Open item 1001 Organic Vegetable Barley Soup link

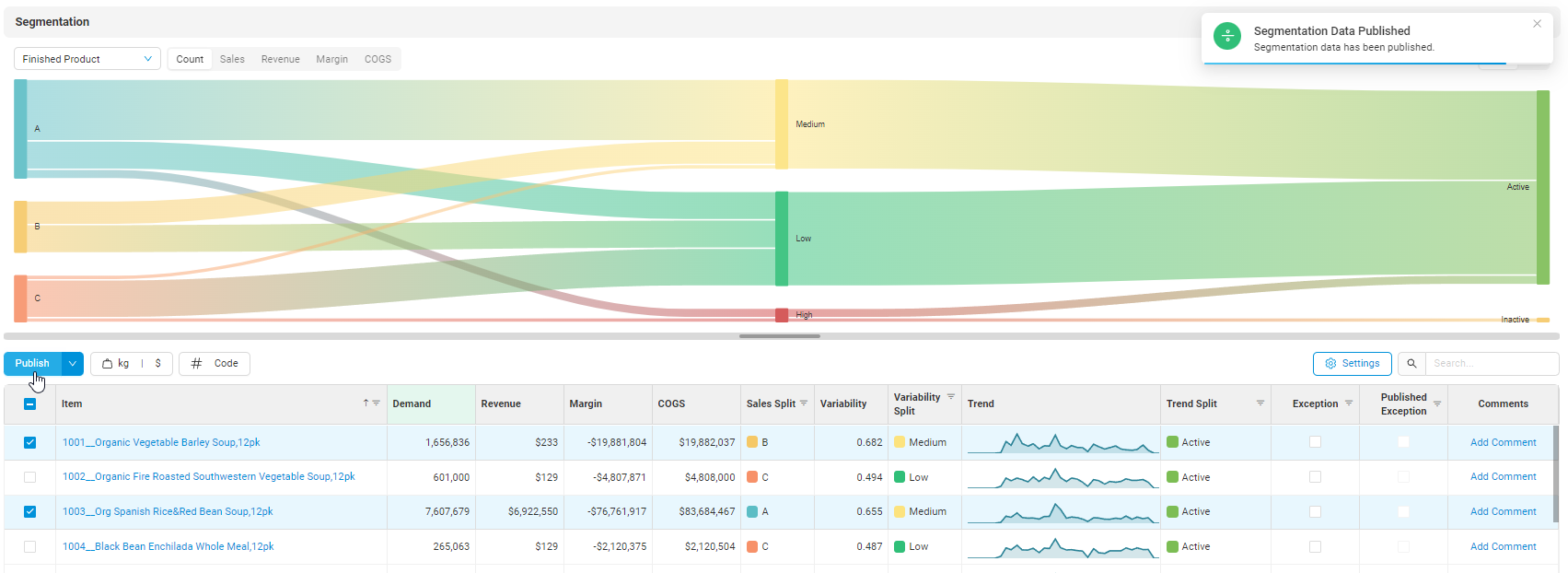(161, 442)
